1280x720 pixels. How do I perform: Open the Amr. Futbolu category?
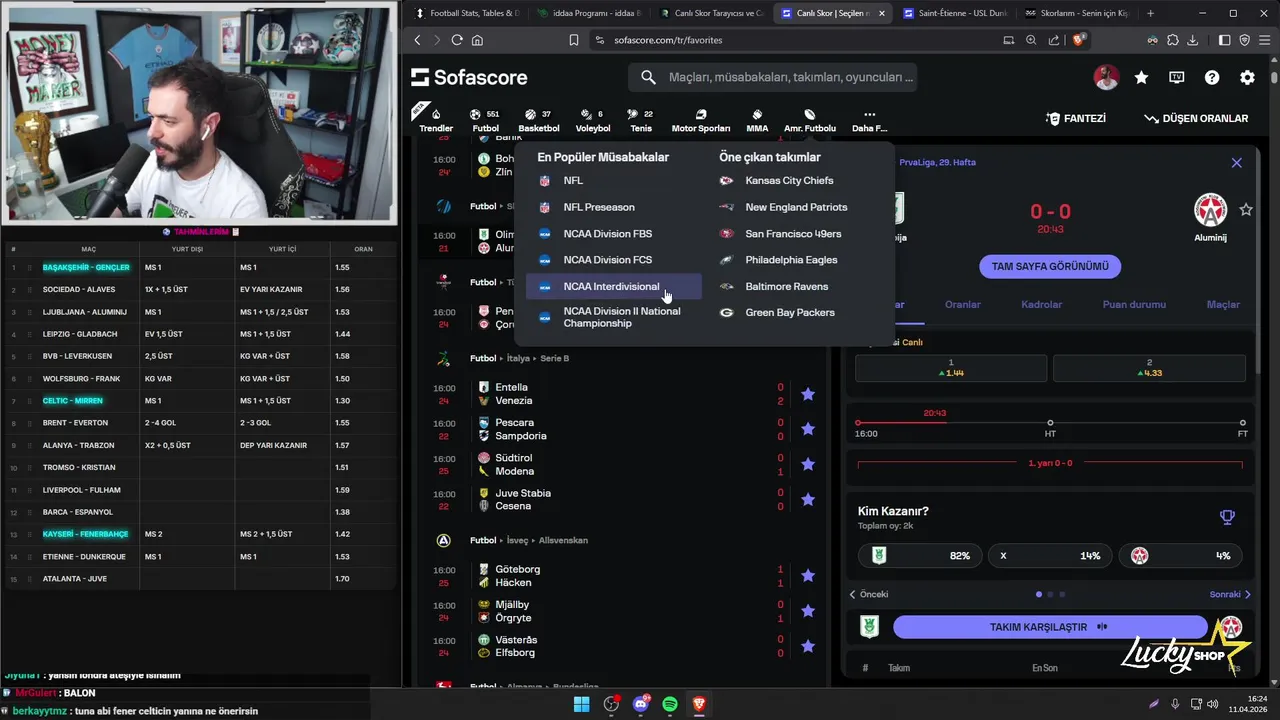click(x=810, y=120)
